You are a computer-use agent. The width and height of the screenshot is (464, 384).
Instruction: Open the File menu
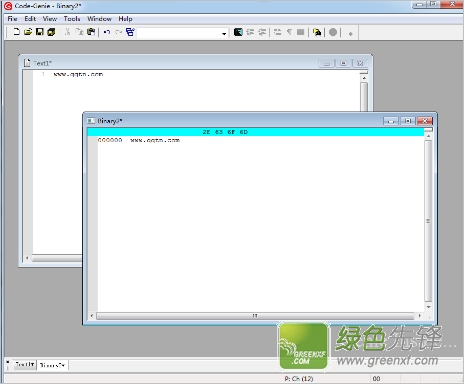pos(12,19)
